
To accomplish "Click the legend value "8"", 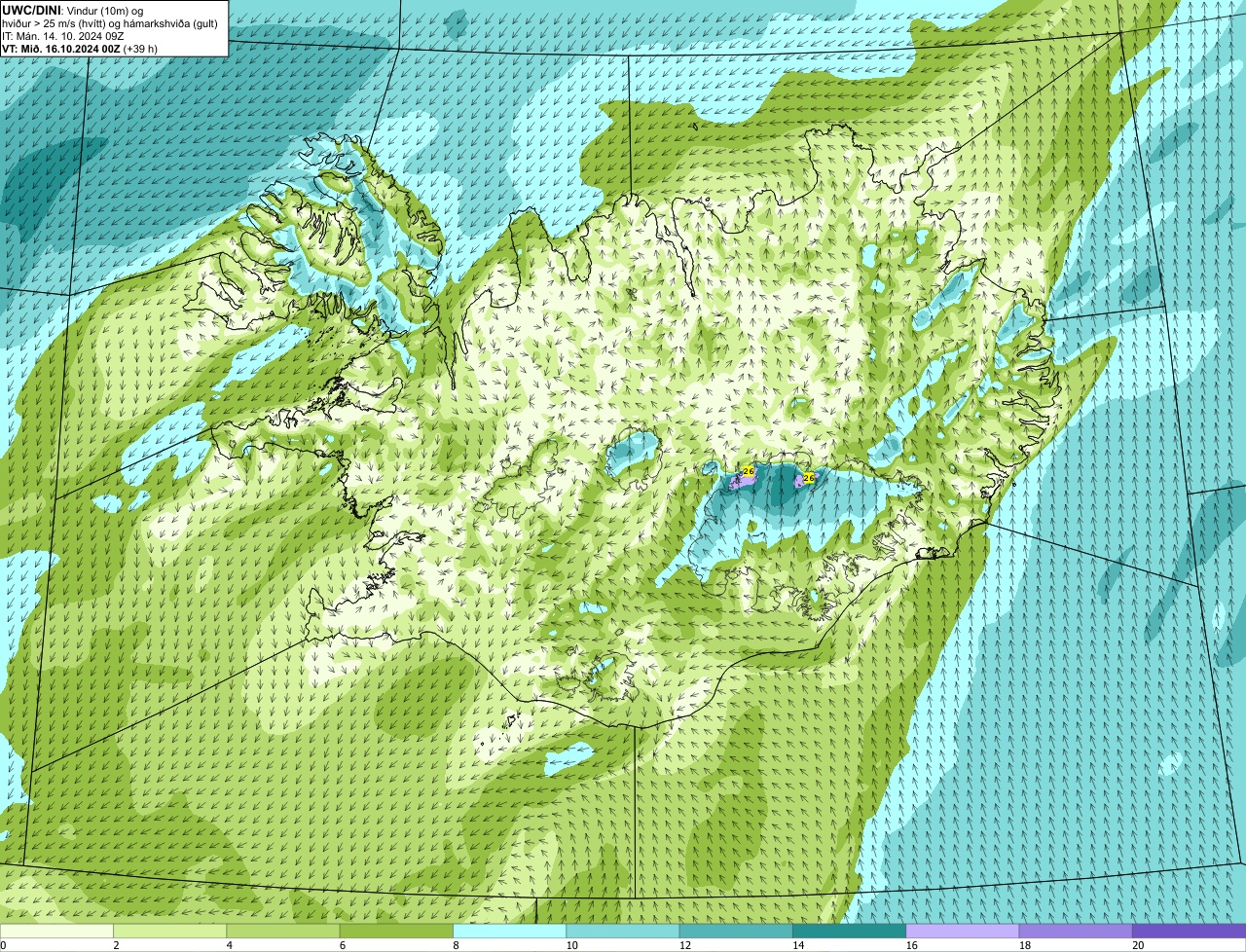I will tap(455, 945).
